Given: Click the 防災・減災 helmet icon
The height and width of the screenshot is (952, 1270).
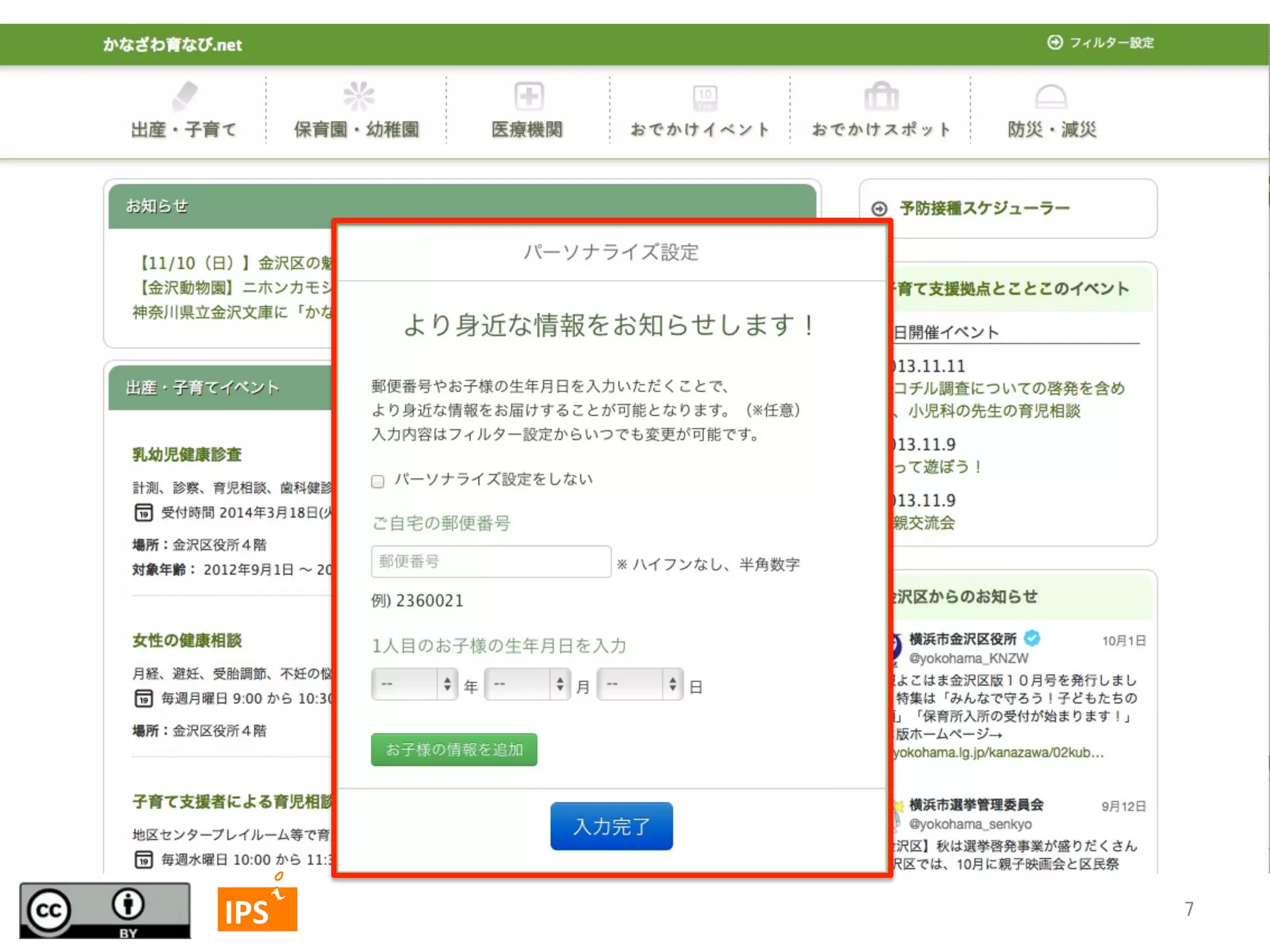Looking at the screenshot, I should coord(1050,97).
